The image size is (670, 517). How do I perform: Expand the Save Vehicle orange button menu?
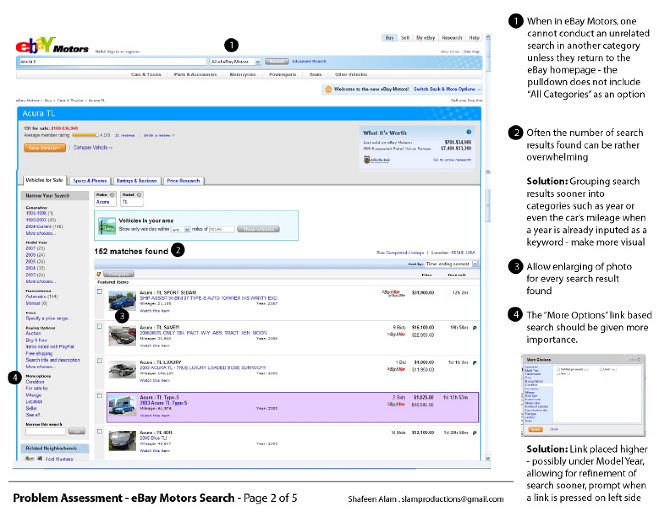[45, 148]
